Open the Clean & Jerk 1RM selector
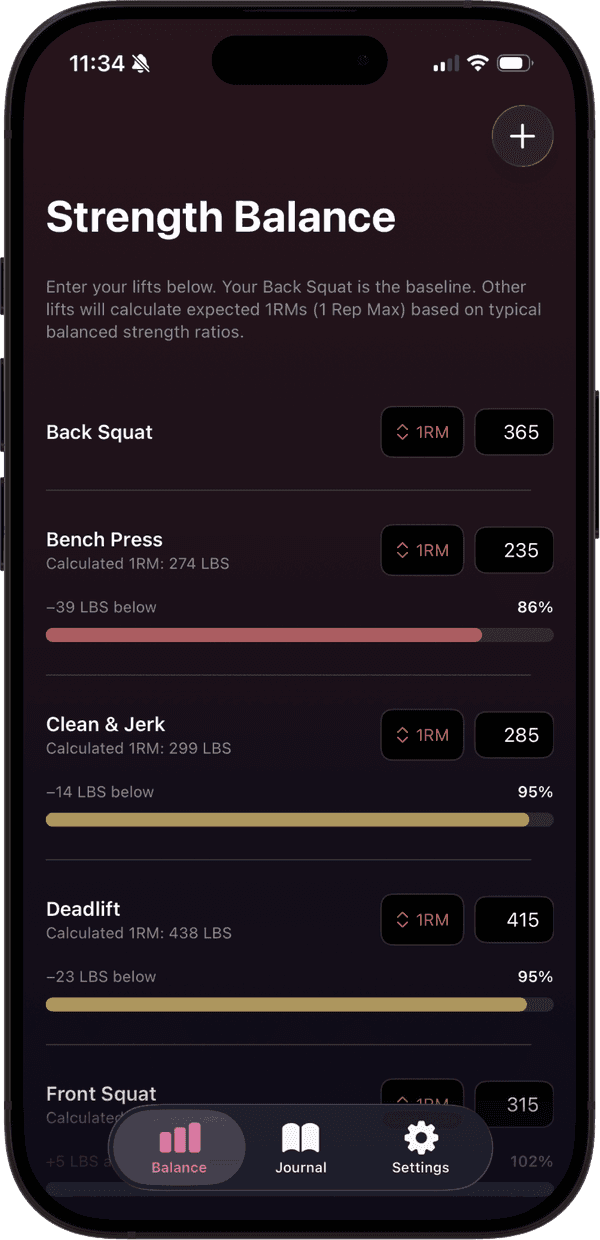 click(422, 735)
